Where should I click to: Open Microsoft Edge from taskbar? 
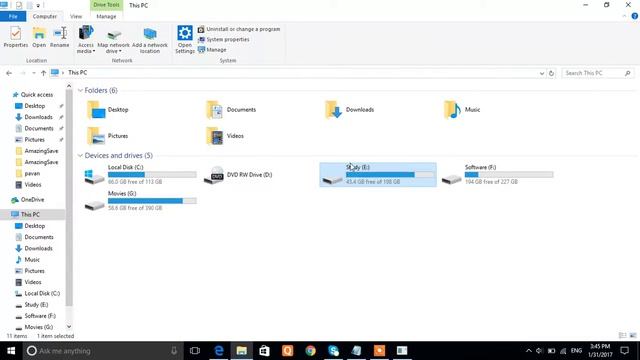(x=219, y=351)
